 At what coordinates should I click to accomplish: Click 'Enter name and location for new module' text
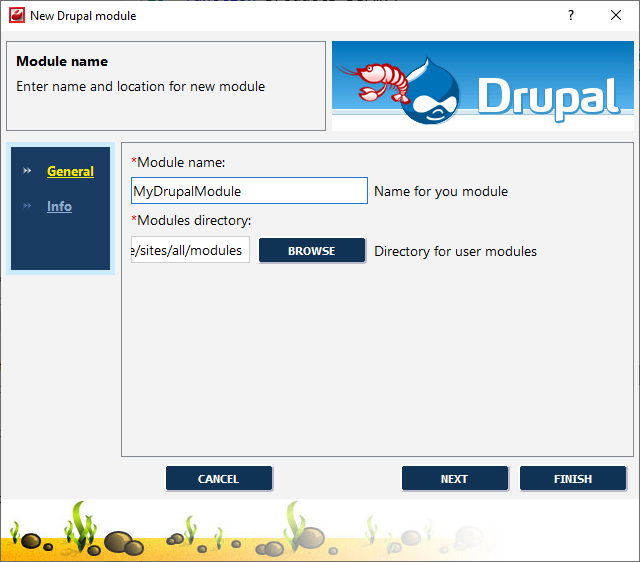140,87
